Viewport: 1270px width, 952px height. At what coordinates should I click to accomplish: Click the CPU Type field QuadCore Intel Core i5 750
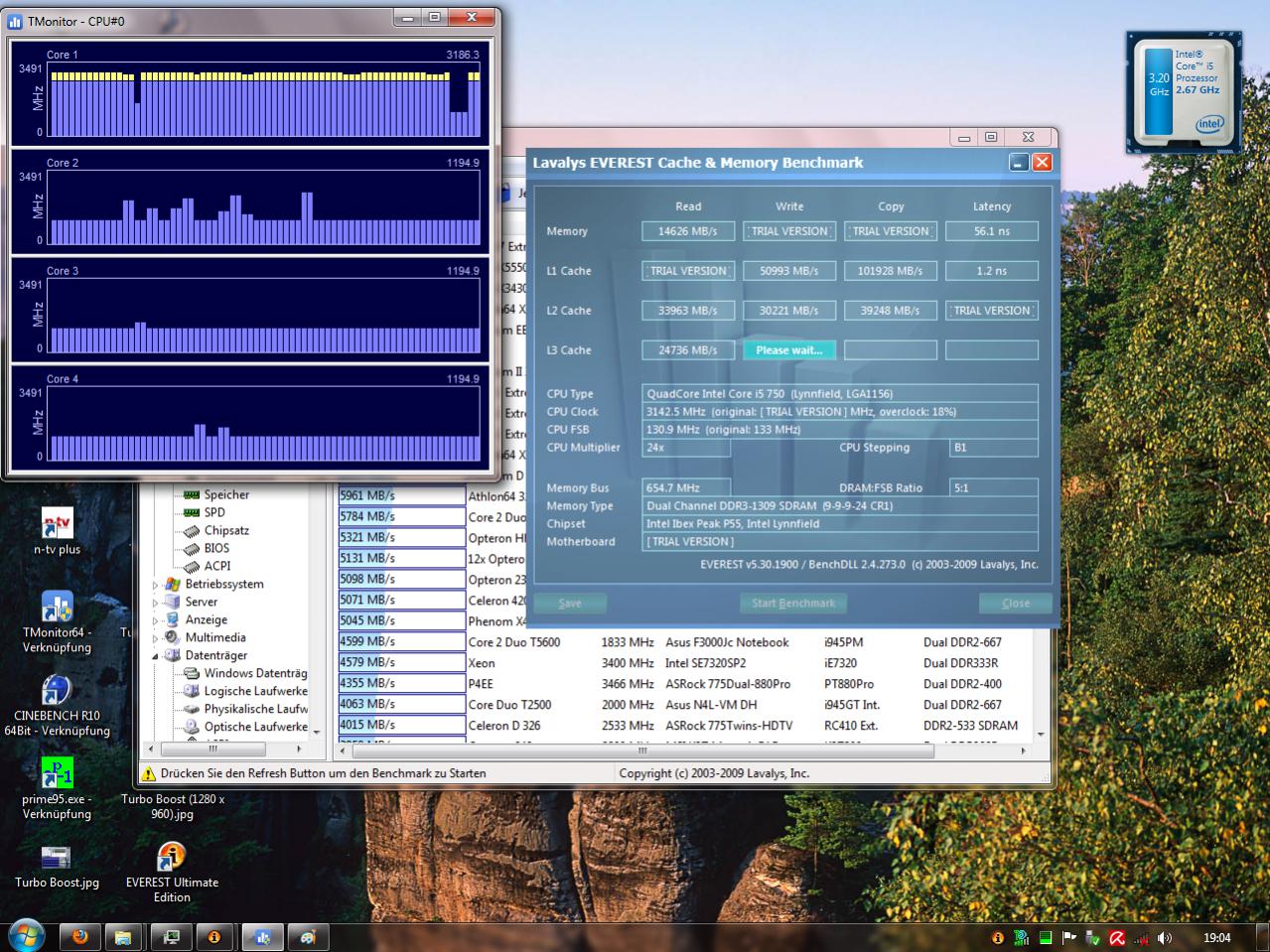tap(840, 394)
